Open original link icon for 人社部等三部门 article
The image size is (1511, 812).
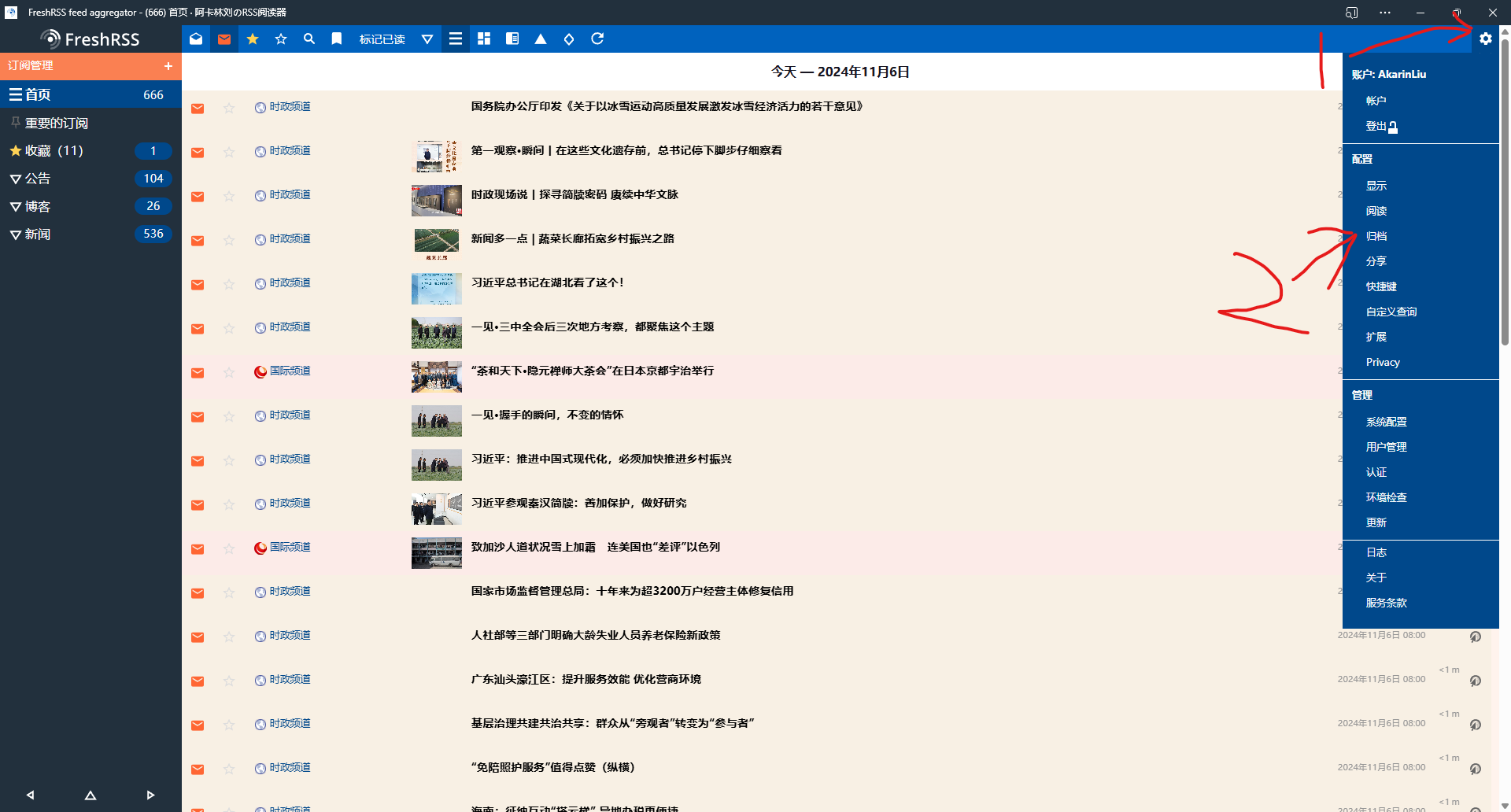1476,637
